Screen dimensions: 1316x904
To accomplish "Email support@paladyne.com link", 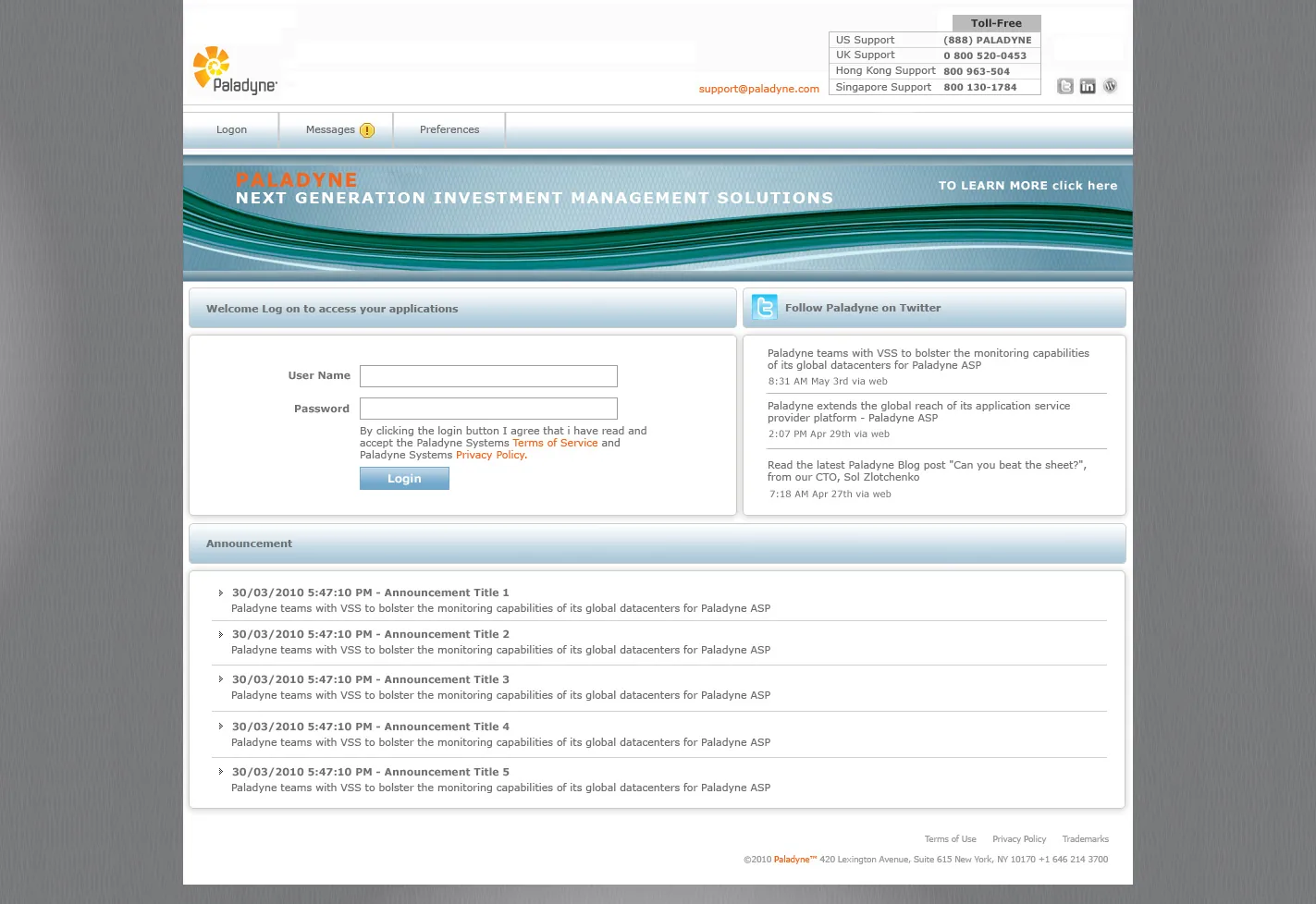I will coord(759,89).
